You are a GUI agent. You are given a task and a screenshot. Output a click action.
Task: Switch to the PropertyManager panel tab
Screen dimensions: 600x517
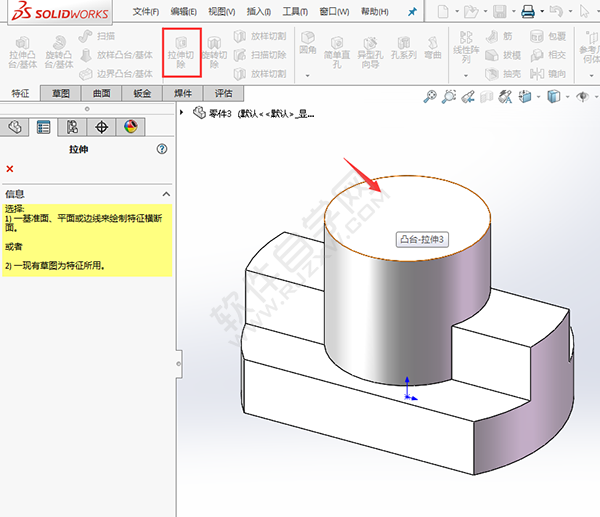pos(43,127)
